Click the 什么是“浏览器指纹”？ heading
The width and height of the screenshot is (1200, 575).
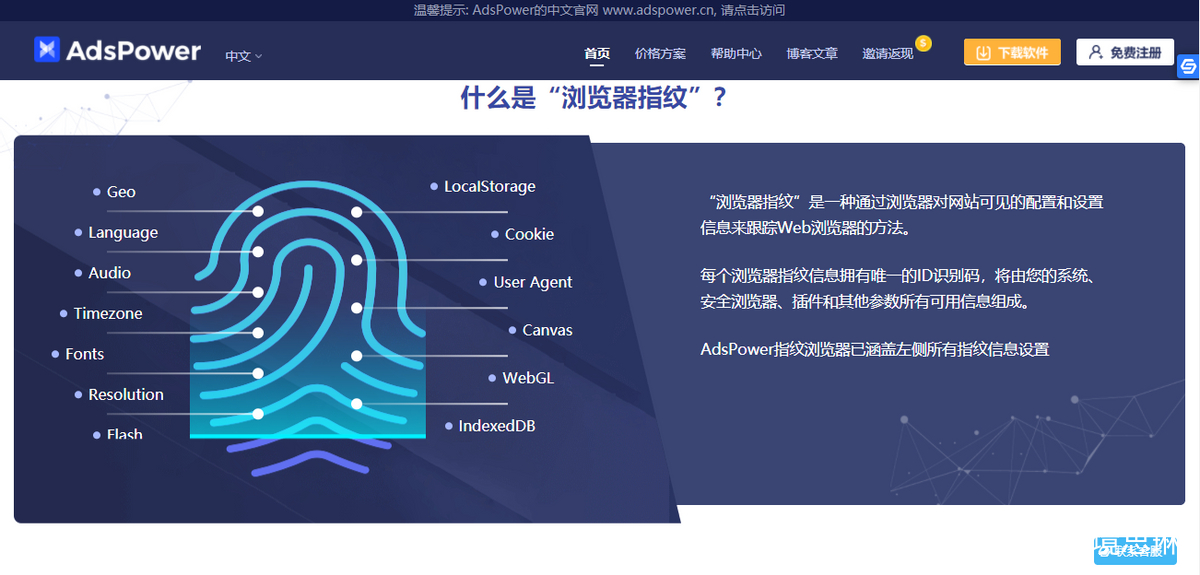click(x=594, y=98)
